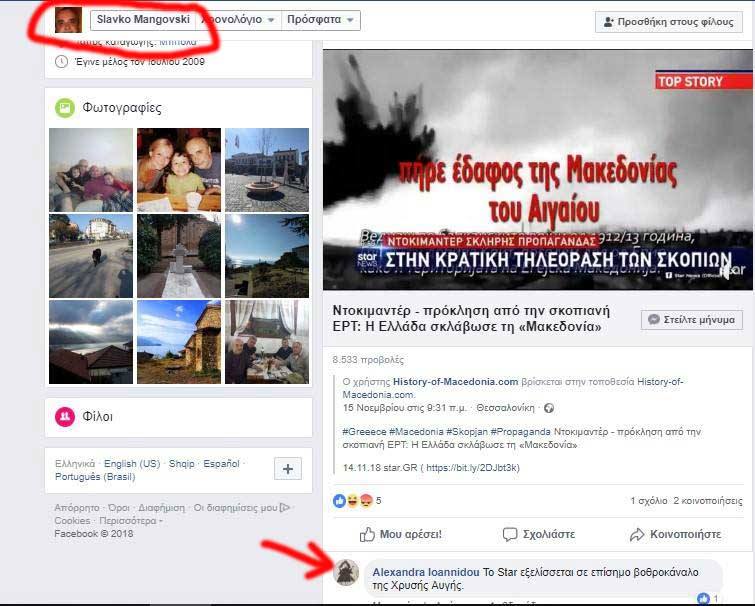Screen dimensions: 755x606
Task: Select English (US) language link
Action: pyautogui.click(x=132, y=464)
